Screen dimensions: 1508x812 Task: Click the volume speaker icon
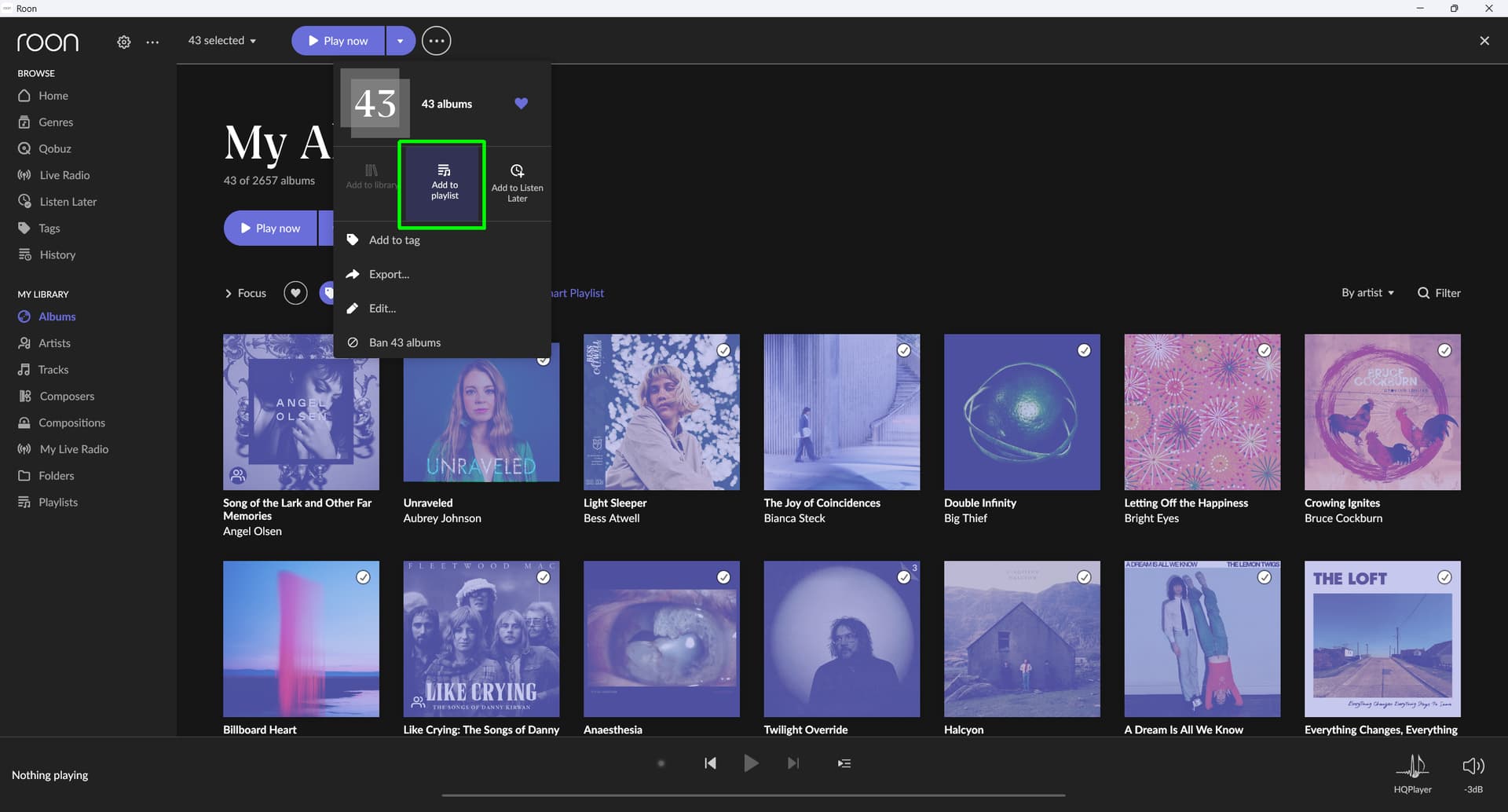1473,766
